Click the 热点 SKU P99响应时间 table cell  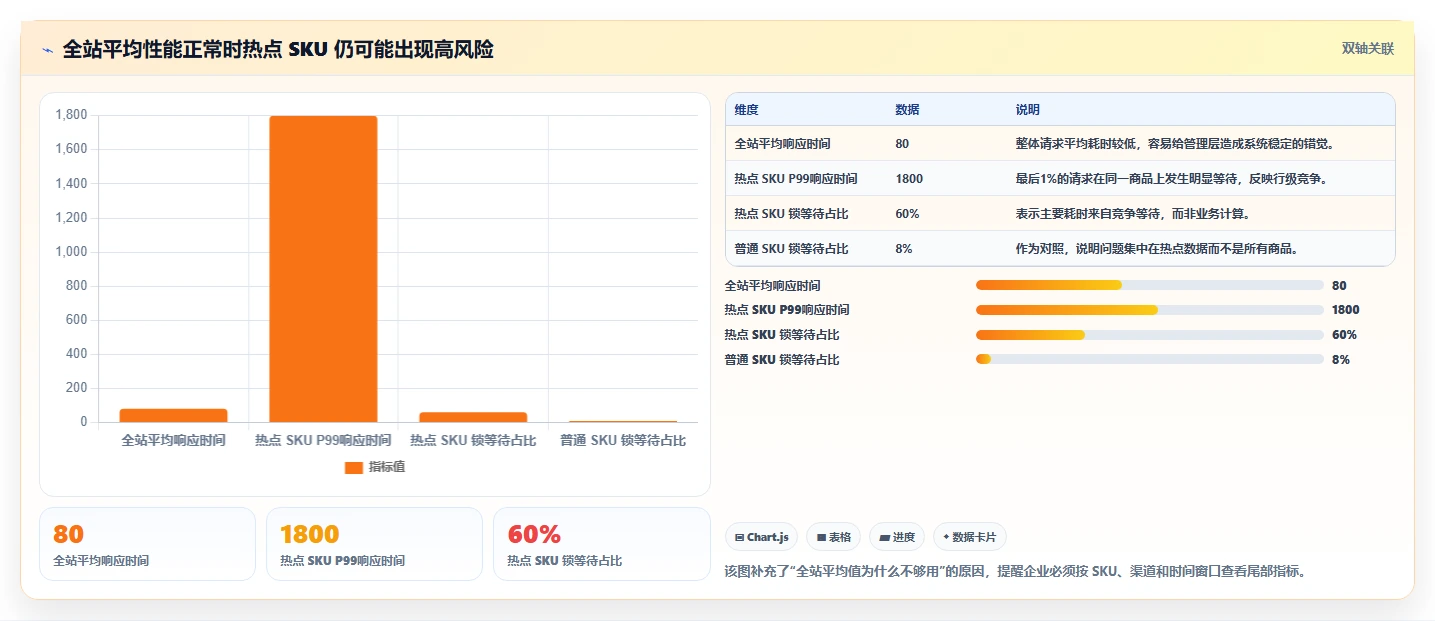click(x=796, y=179)
